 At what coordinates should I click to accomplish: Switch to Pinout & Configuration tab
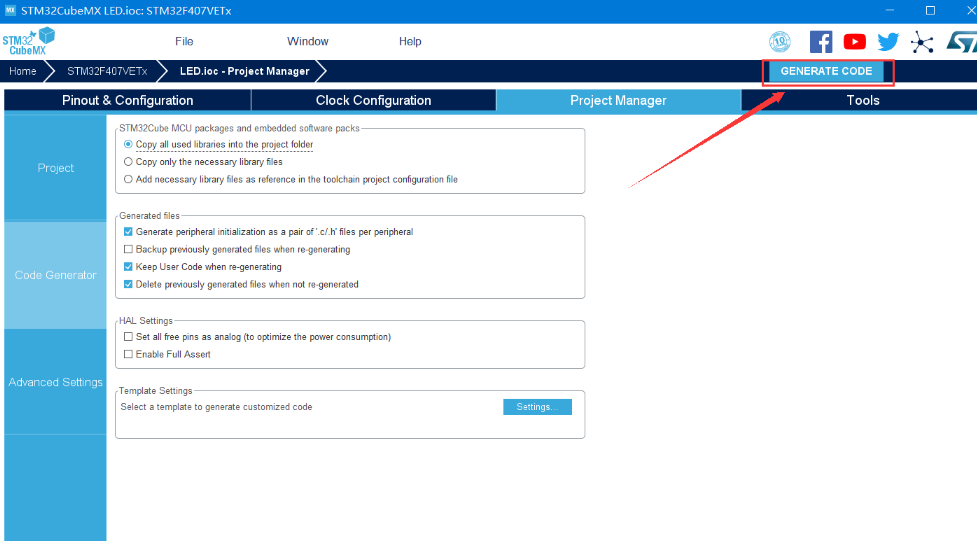tap(128, 100)
